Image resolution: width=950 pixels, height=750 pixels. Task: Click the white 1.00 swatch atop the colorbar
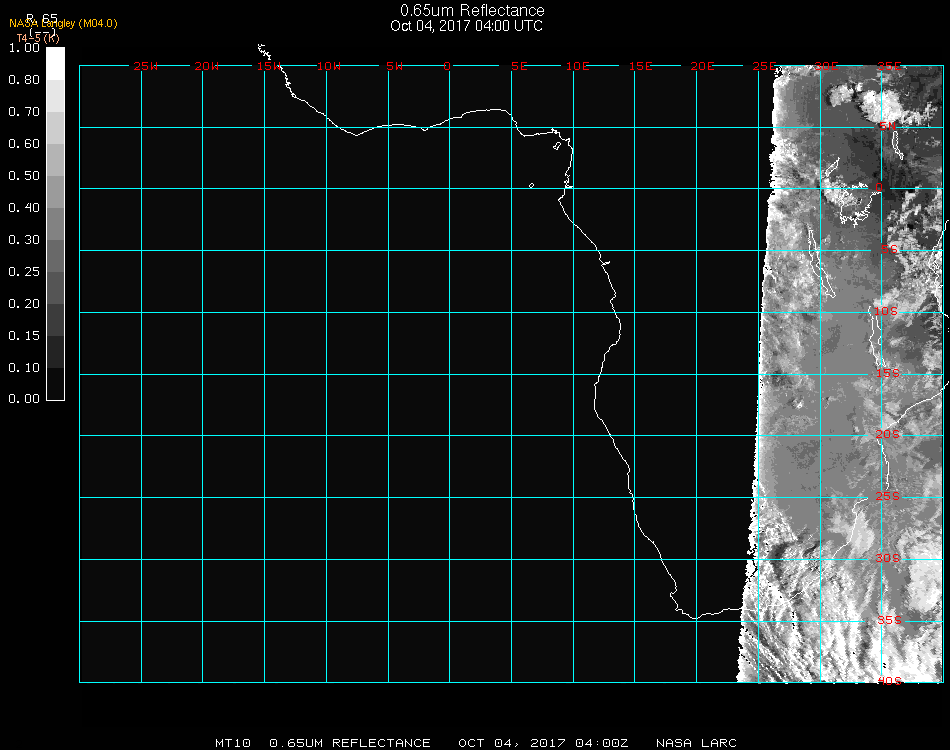coord(55,61)
